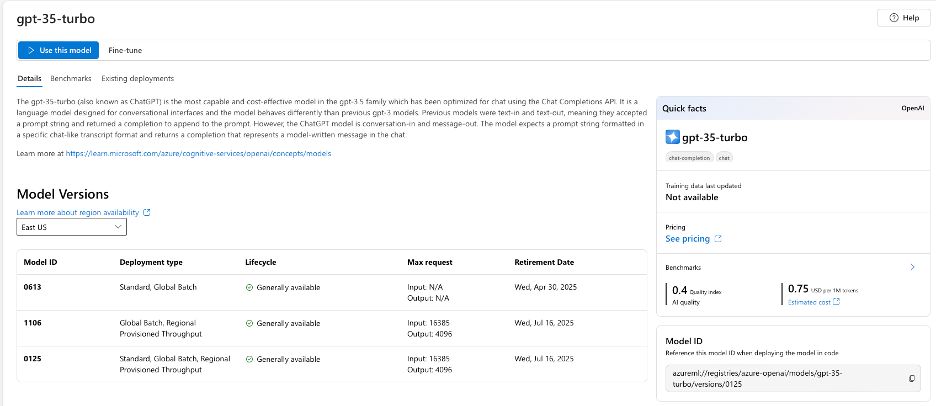Click the play arrow icon on Use this model
Screen dimensions: 936x406
point(31,50)
